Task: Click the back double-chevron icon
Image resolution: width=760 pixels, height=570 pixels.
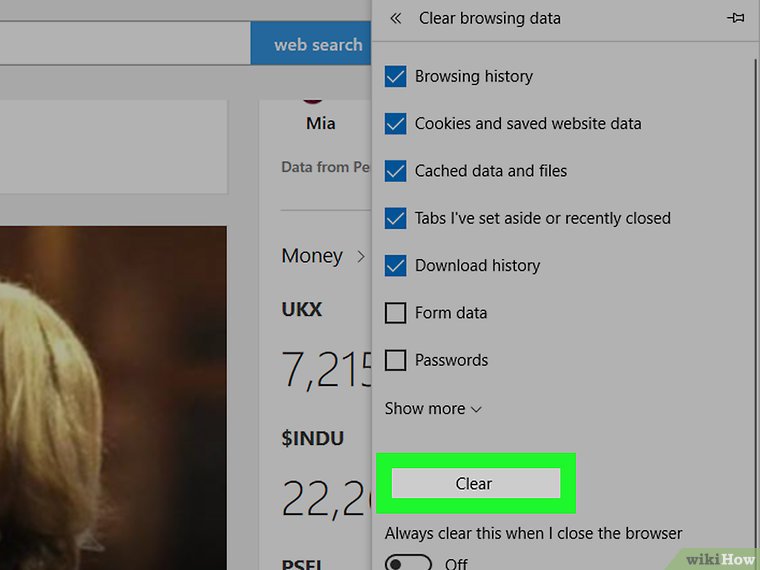Action: 396,18
